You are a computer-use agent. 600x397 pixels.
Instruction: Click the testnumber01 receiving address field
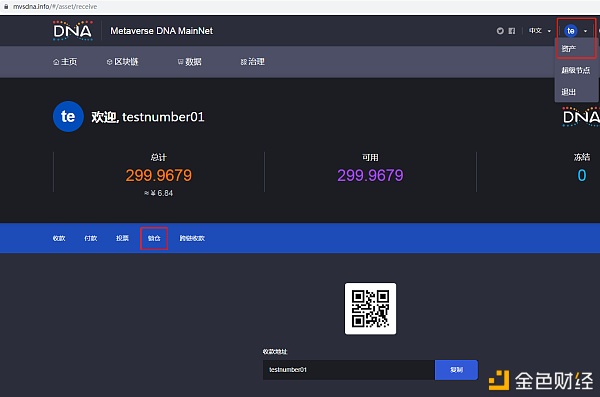tap(349, 370)
